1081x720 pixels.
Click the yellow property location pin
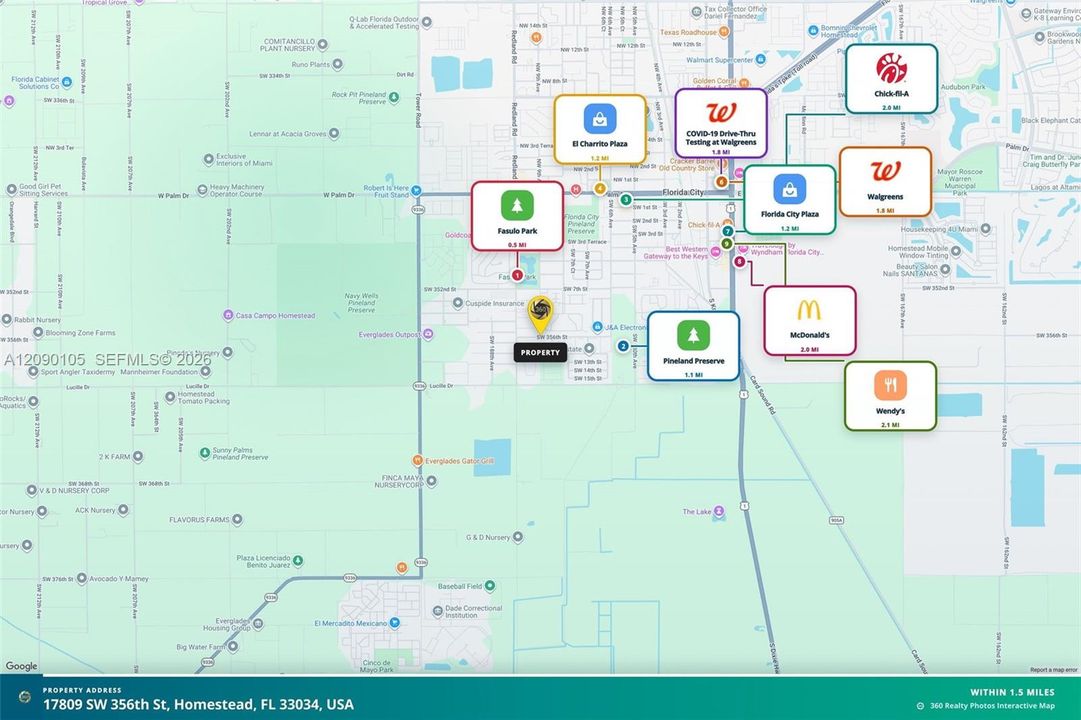[540, 315]
